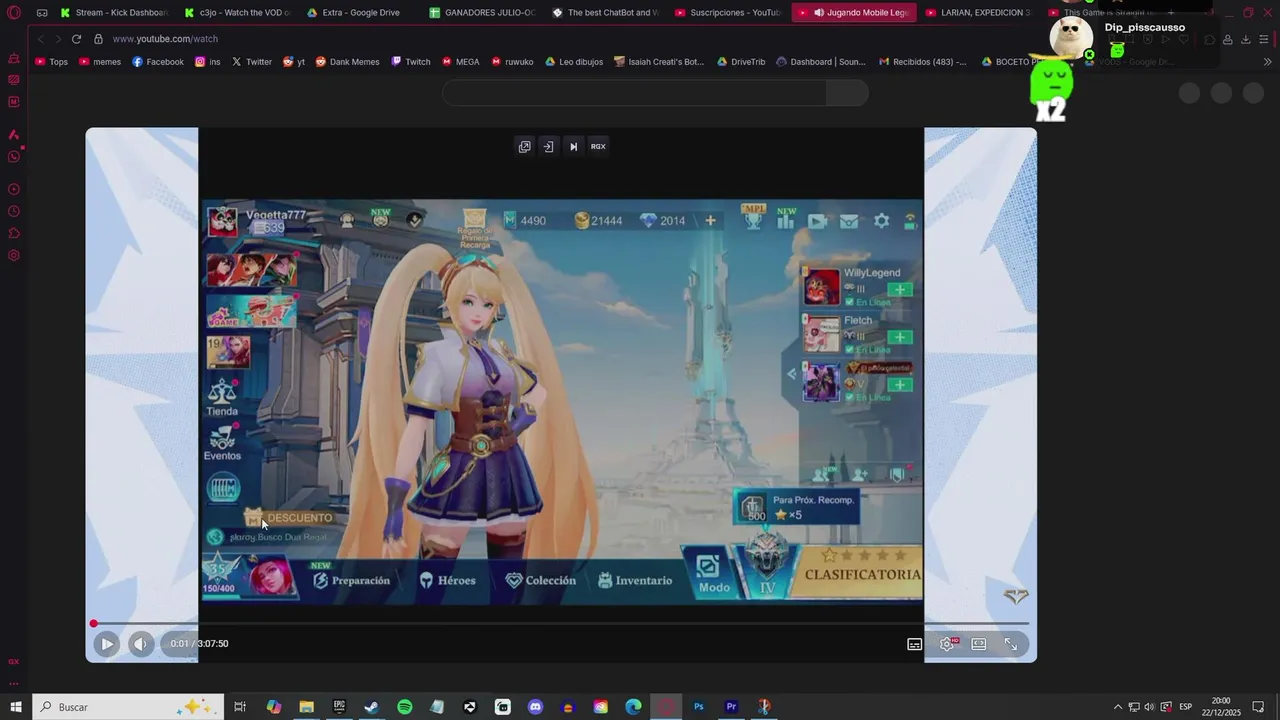The image size is (1280, 720).
Task: Click the video pop-out icon above player
Action: tap(524, 146)
